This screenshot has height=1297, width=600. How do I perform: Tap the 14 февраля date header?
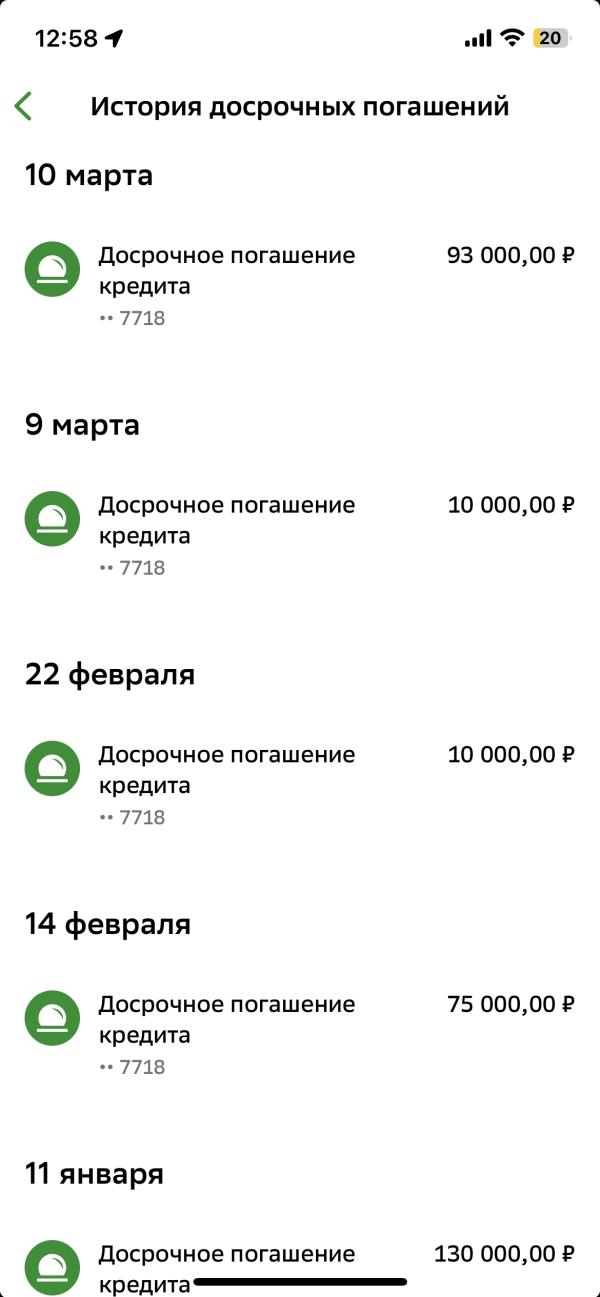click(108, 925)
